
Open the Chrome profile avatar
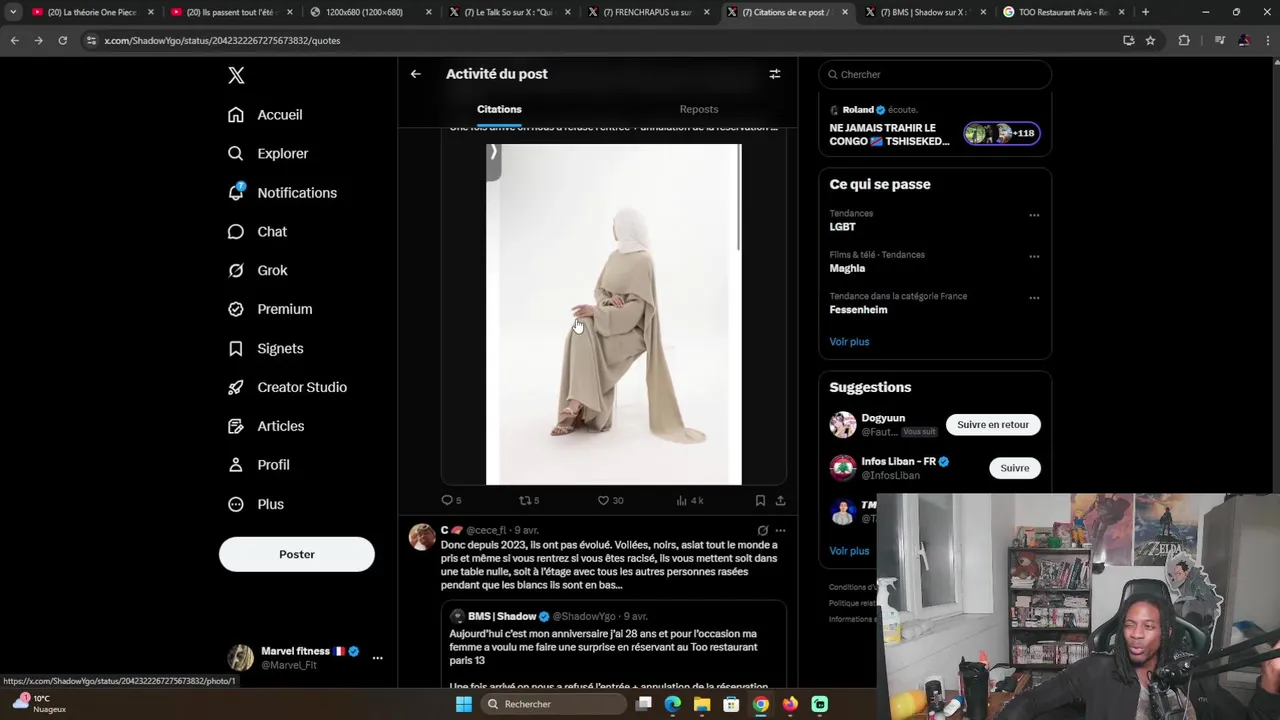[x=1244, y=41]
